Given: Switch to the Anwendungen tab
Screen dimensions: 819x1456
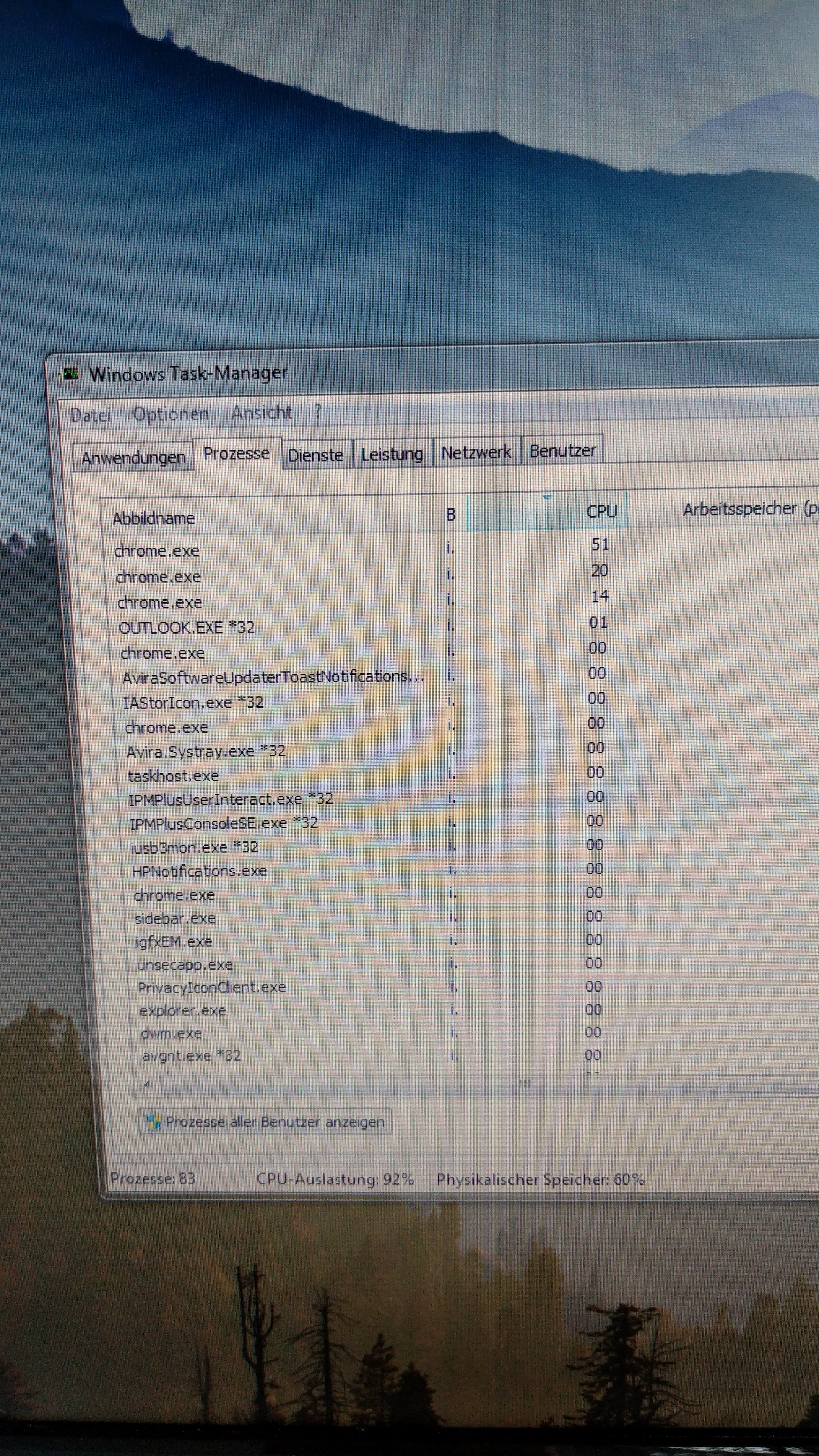Looking at the screenshot, I should coord(133,458).
